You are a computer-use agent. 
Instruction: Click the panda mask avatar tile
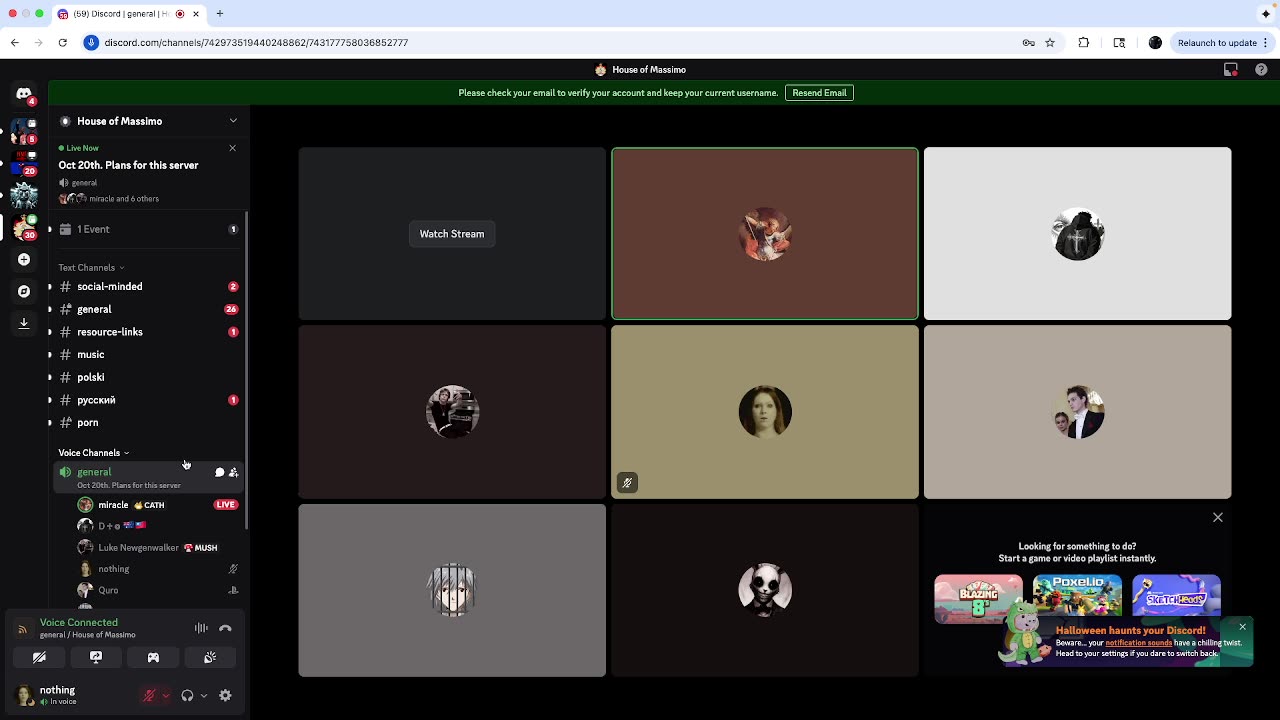[x=765, y=590]
